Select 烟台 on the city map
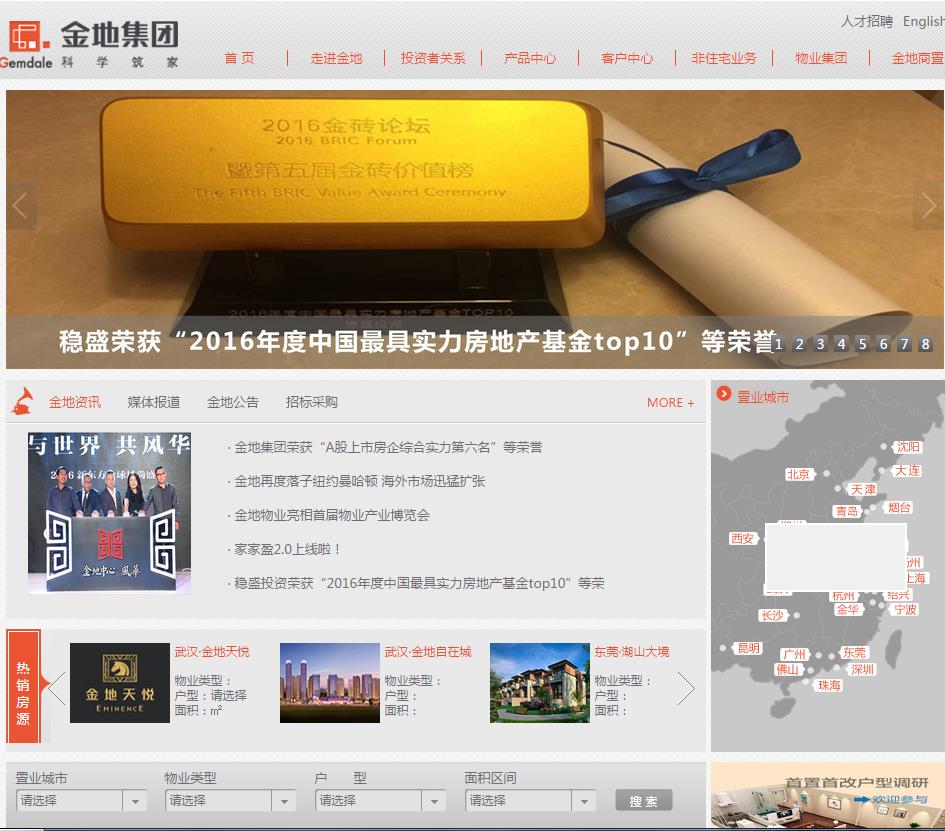 tap(899, 507)
